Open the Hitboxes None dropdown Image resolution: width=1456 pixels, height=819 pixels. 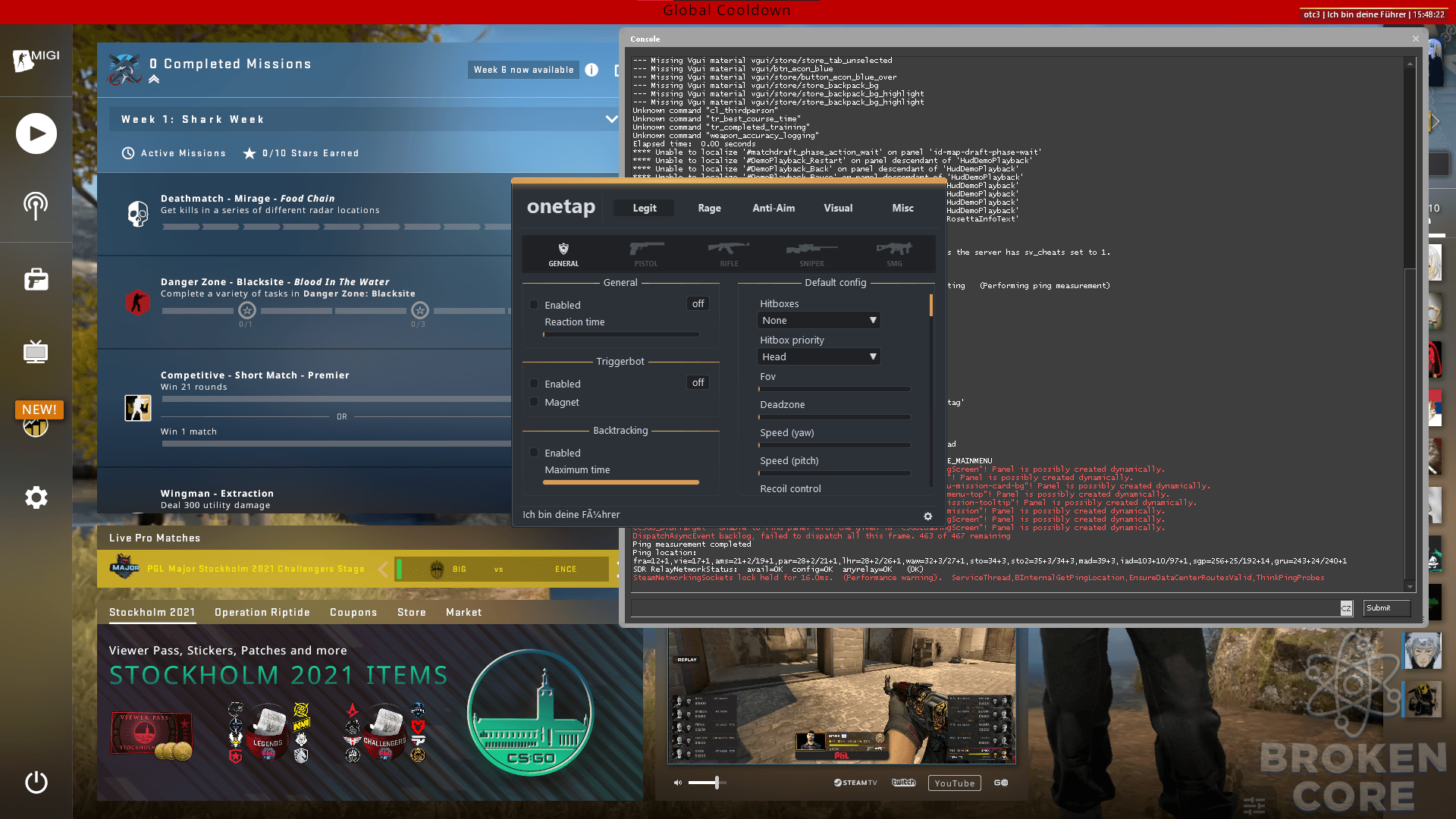point(819,320)
